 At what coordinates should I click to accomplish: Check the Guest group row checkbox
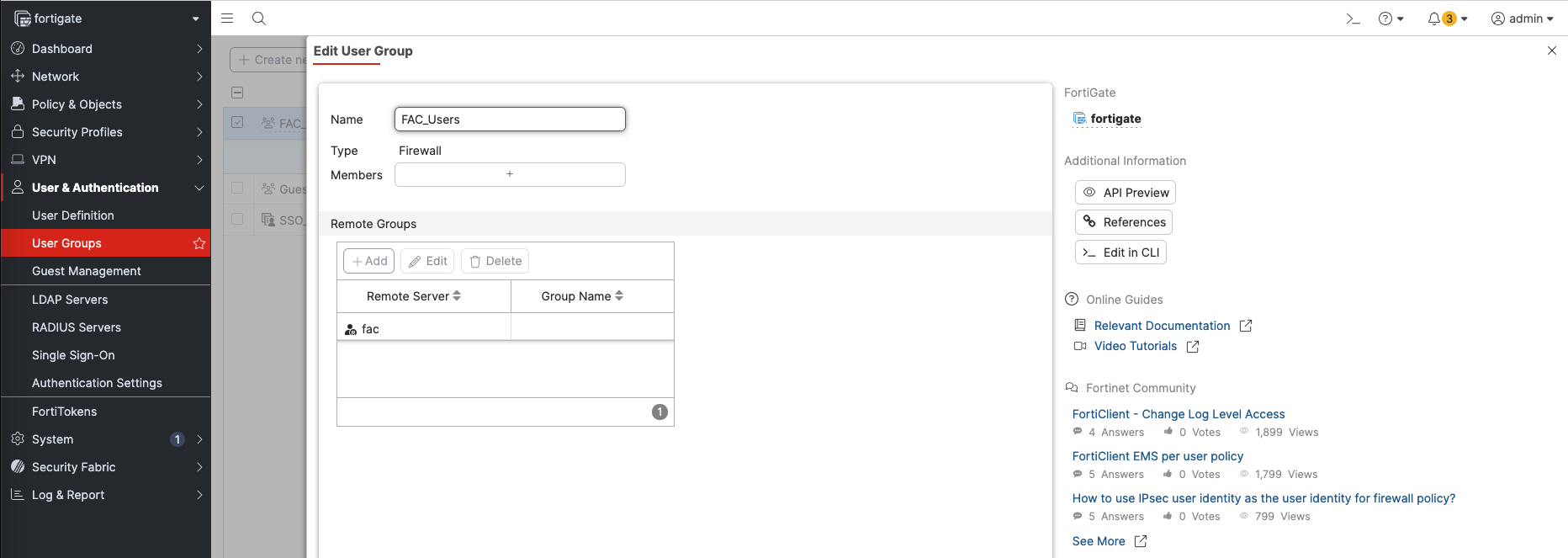point(237,189)
